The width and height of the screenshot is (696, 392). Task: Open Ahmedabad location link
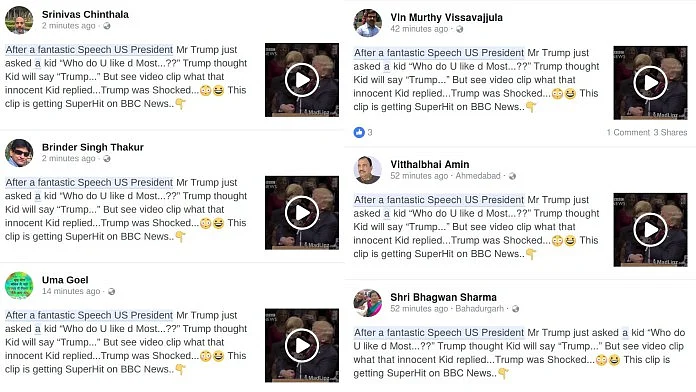(x=478, y=176)
